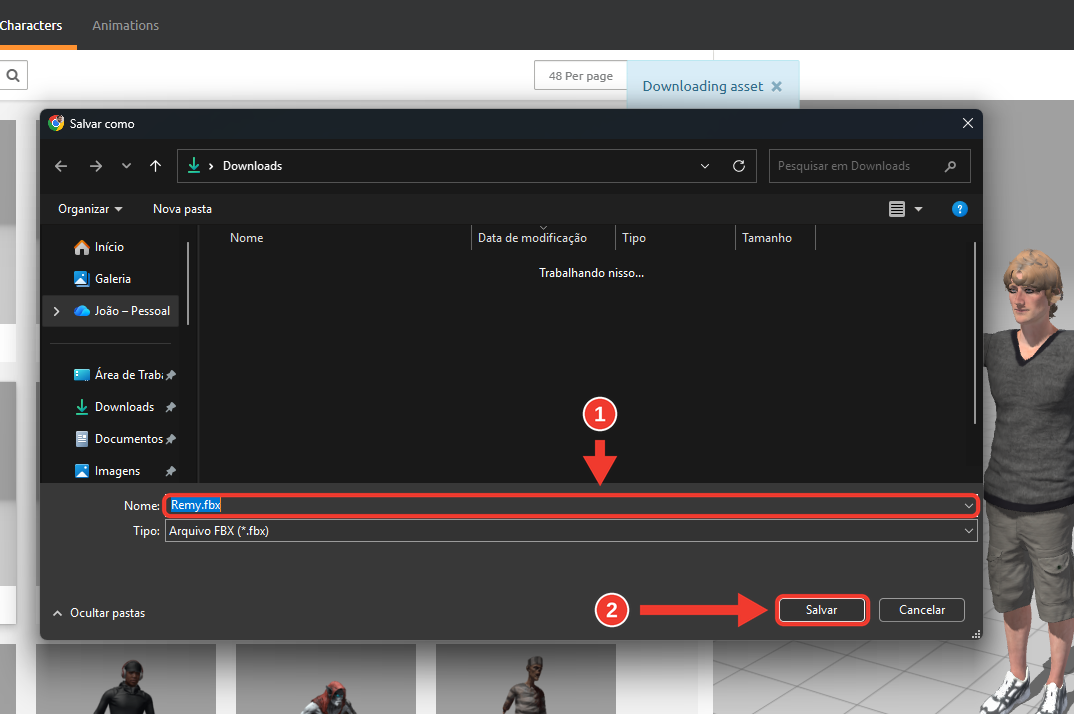
Task: Select Início in the navigation pane
Action: [99, 247]
